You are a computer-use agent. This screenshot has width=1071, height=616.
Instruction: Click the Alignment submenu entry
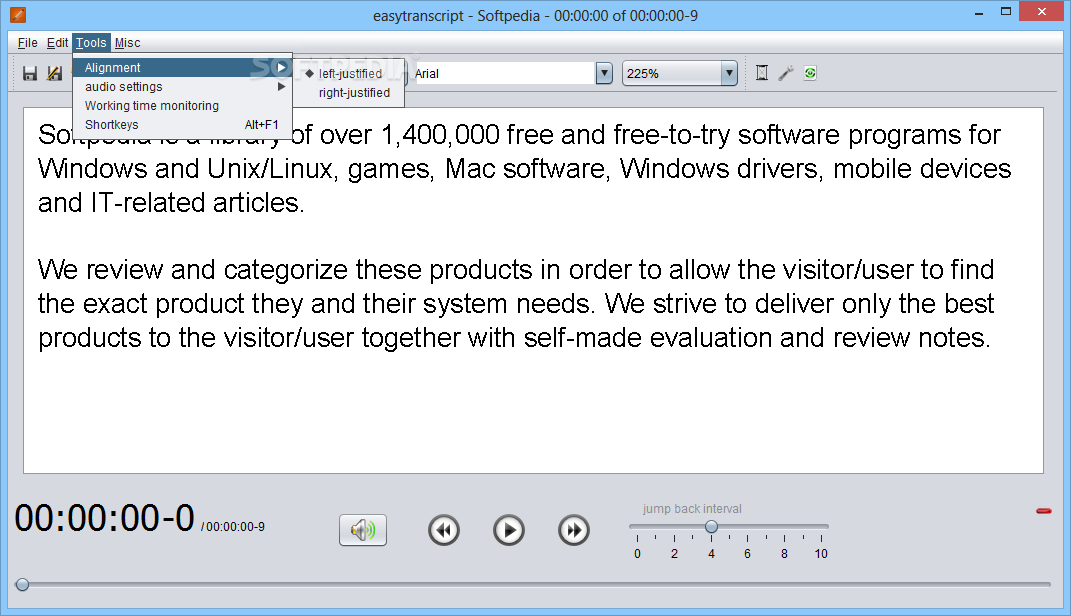(x=182, y=68)
